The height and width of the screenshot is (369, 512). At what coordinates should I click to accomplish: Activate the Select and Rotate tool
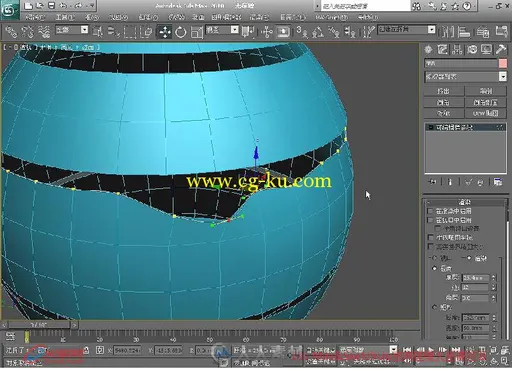pyautogui.click(x=181, y=32)
